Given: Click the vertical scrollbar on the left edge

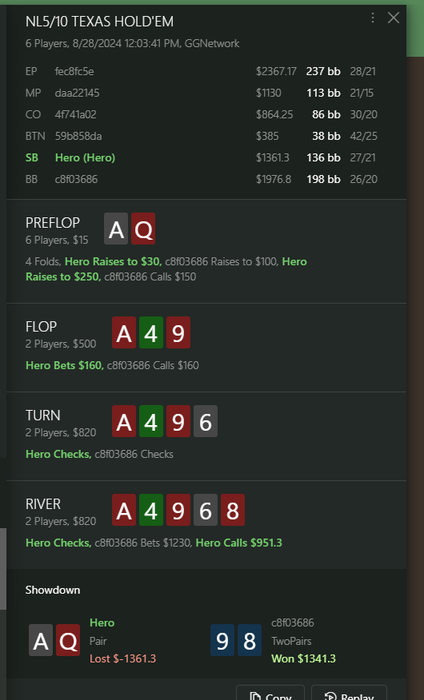Looking at the screenshot, I should (3, 569).
